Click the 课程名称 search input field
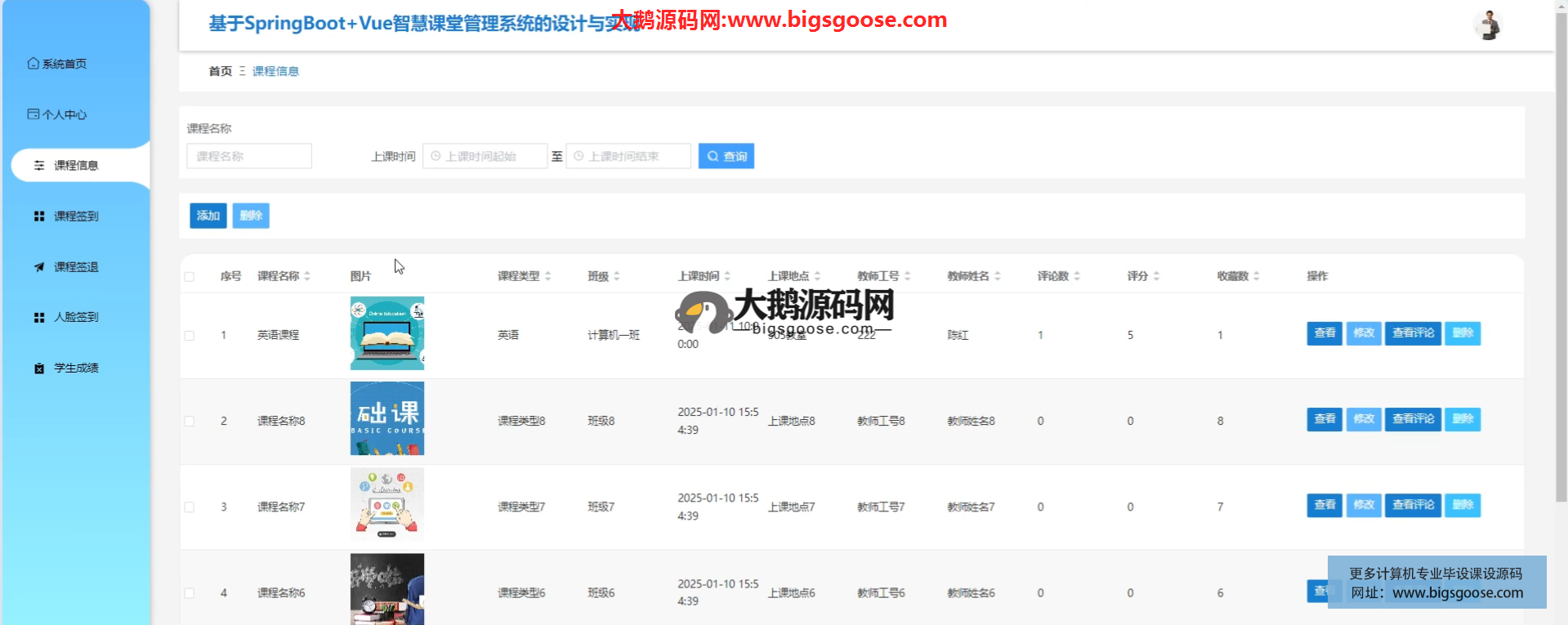The image size is (1568, 625). click(x=249, y=156)
